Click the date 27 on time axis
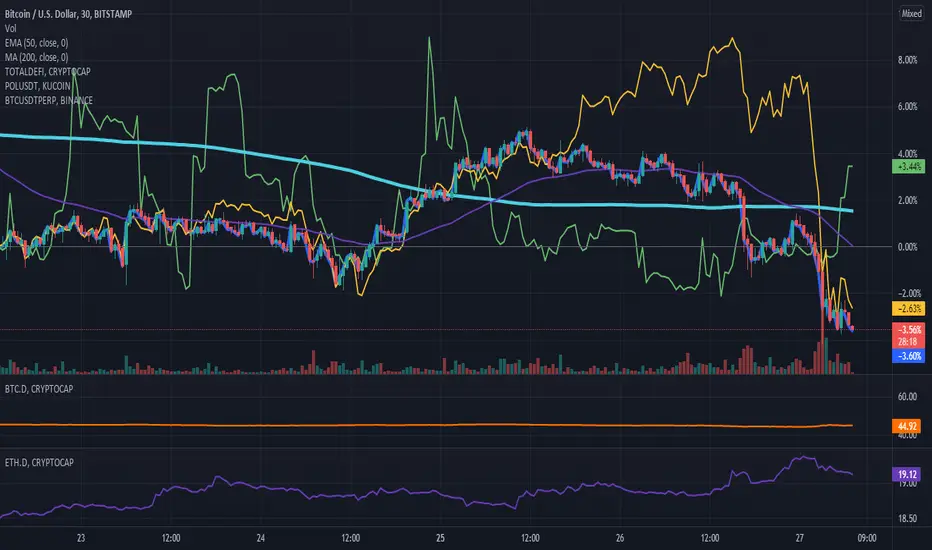This screenshot has width=932, height=550. [x=799, y=538]
